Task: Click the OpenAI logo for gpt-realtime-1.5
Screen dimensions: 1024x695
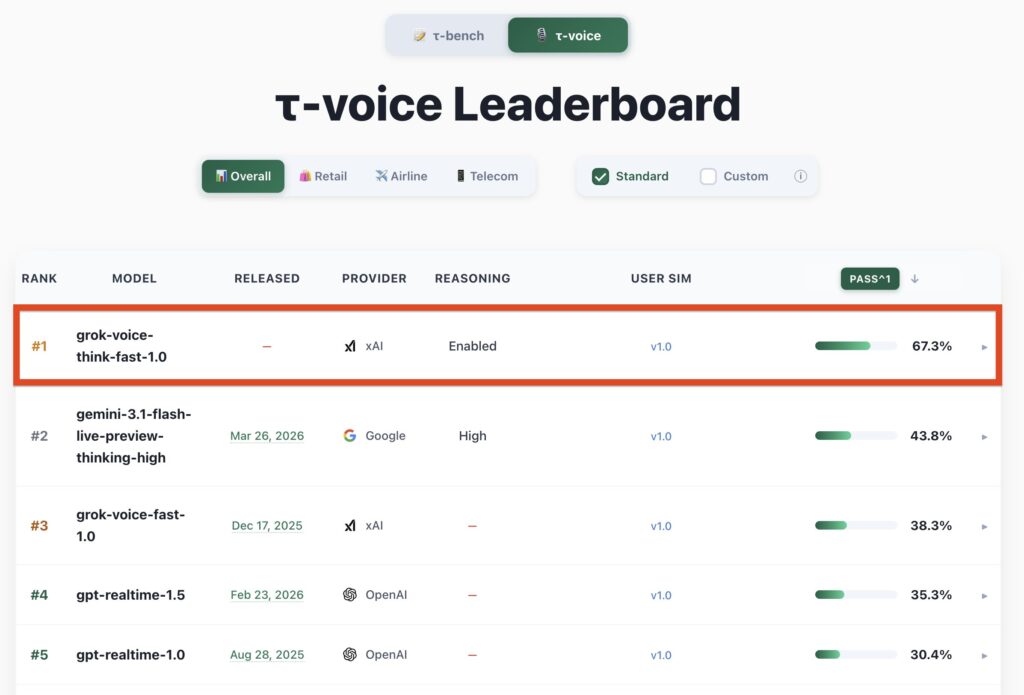Action: pos(351,594)
